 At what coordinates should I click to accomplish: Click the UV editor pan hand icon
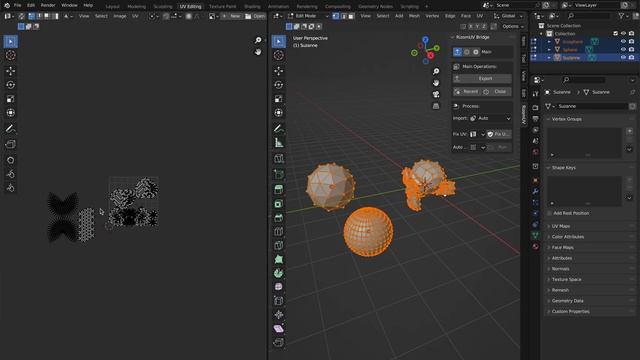click(258, 52)
